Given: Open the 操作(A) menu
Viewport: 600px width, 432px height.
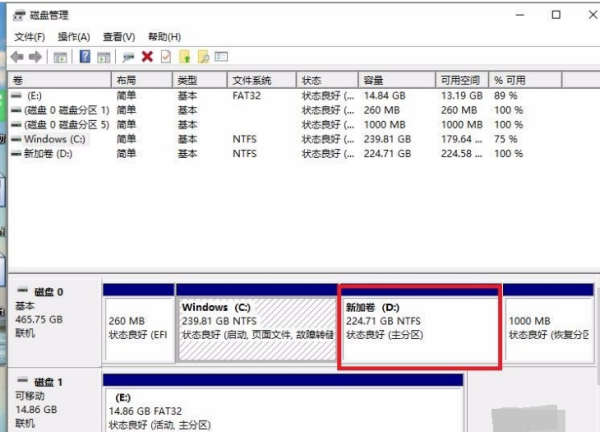Looking at the screenshot, I should pyautogui.click(x=74, y=37).
